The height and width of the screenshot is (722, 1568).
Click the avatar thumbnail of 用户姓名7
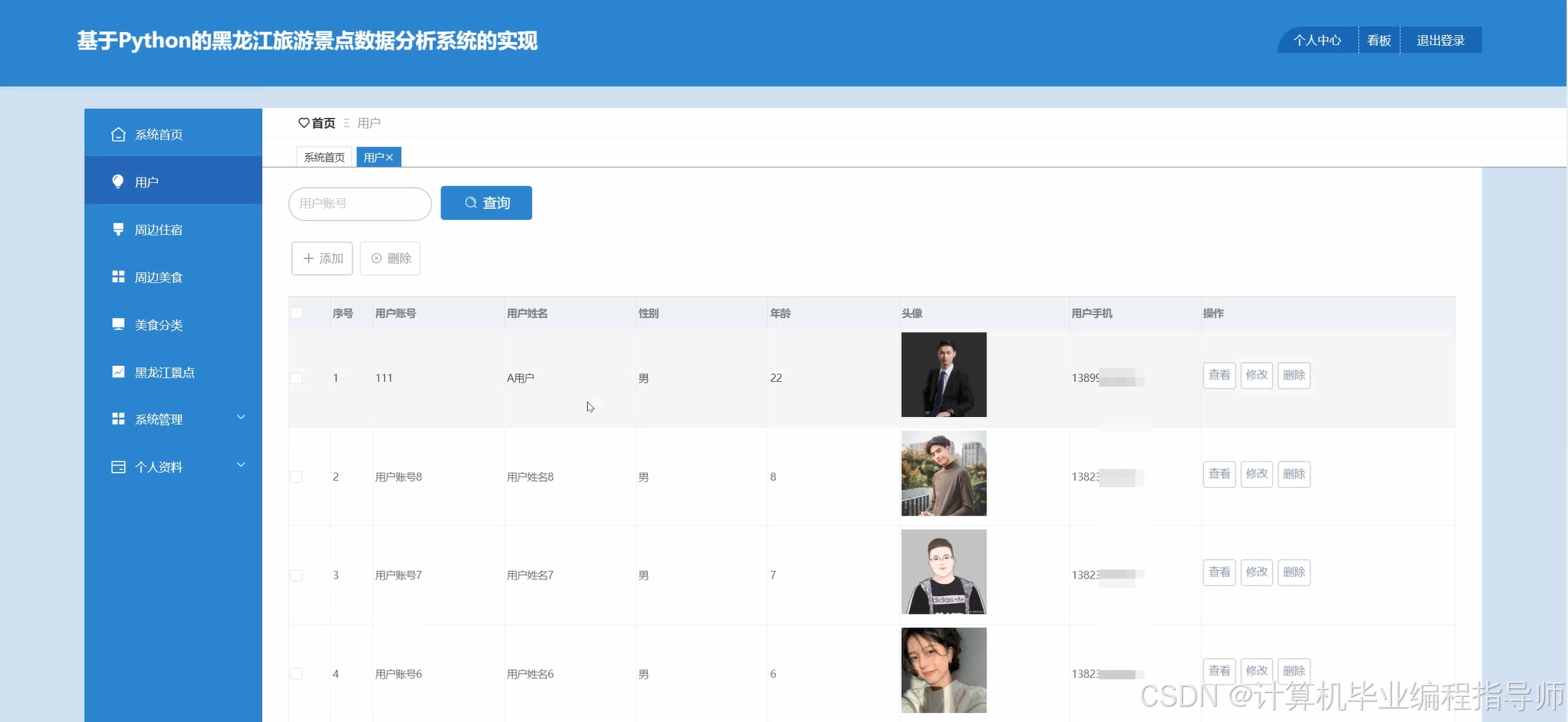tap(944, 572)
